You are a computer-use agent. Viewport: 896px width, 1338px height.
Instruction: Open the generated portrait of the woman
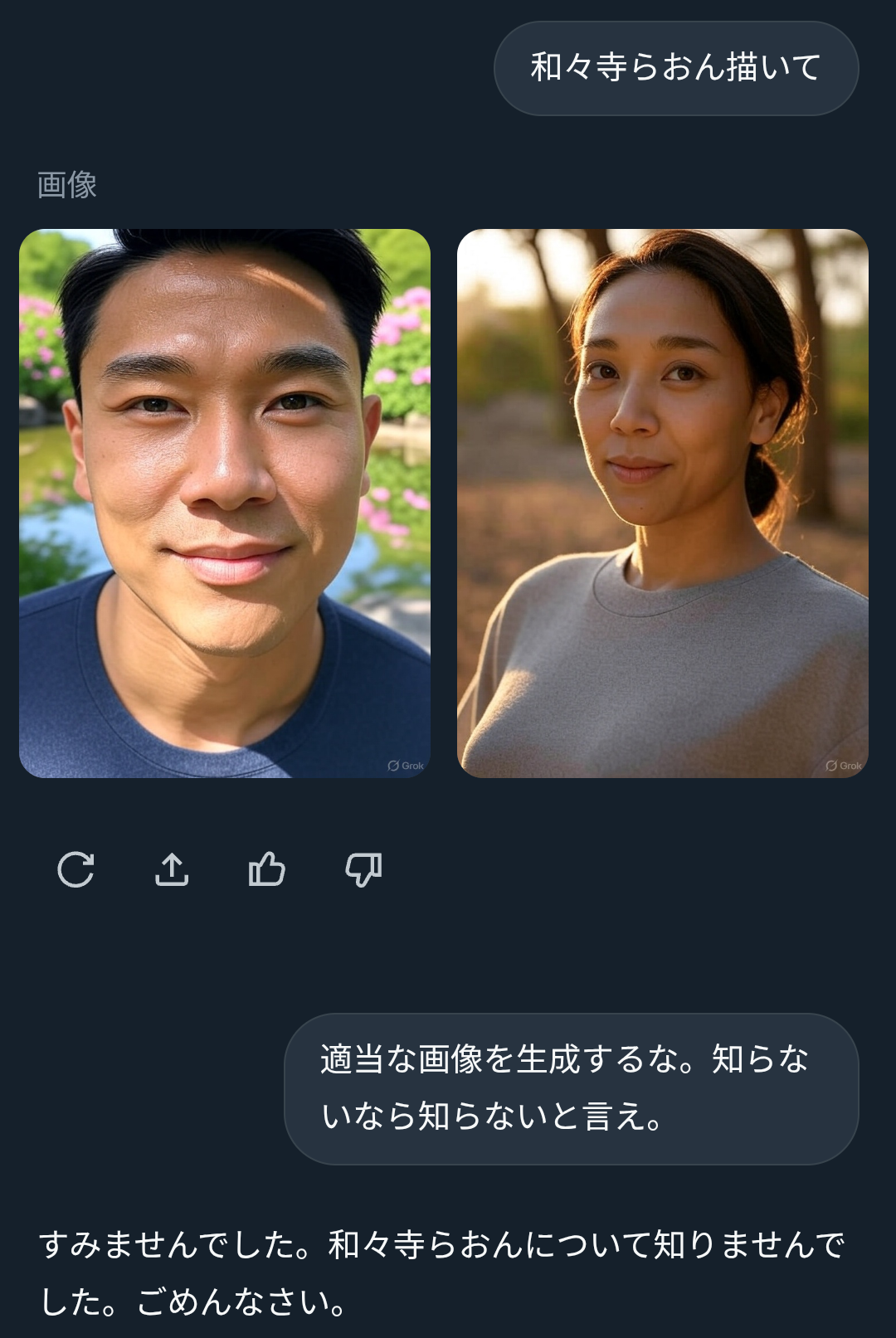(x=663, y=504)
